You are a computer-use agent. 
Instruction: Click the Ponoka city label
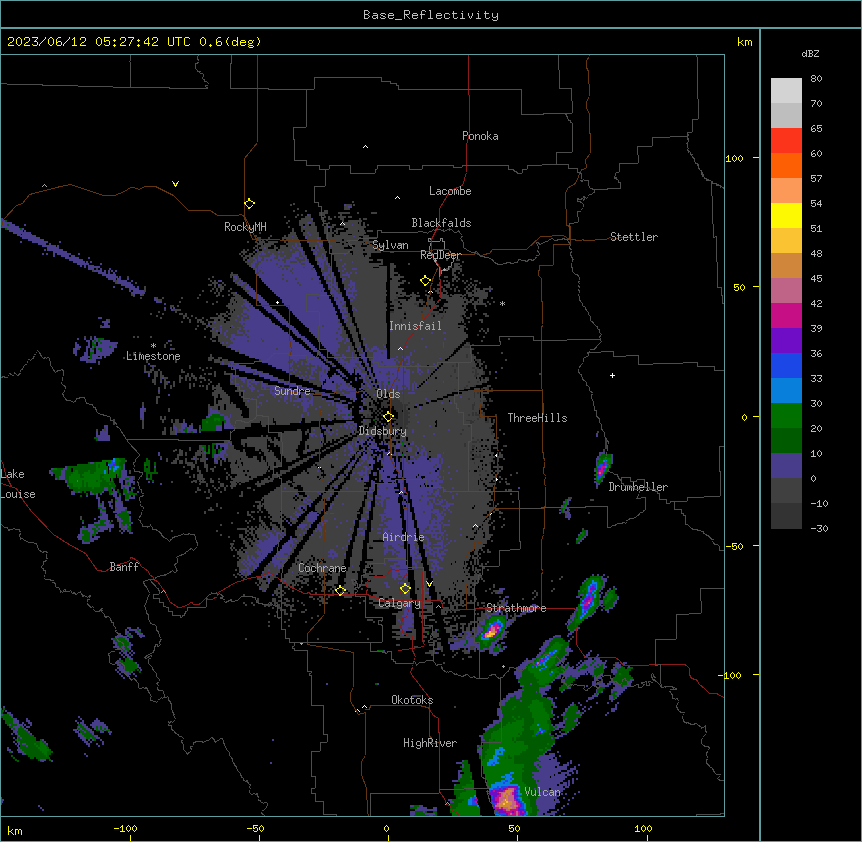480,136
